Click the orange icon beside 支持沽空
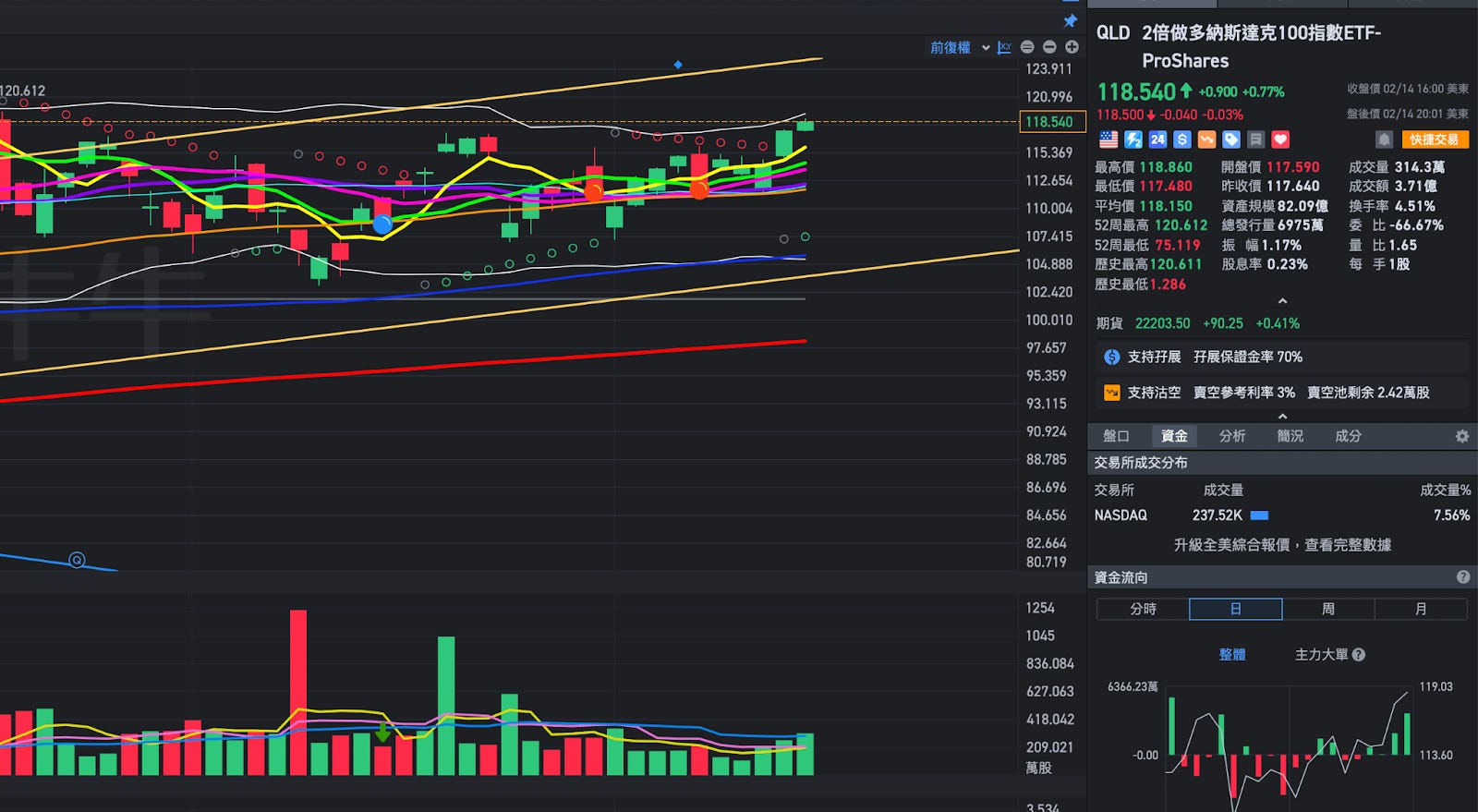Image resolution: width=1478 pixels, height=812 pixels. point(1112,393)
